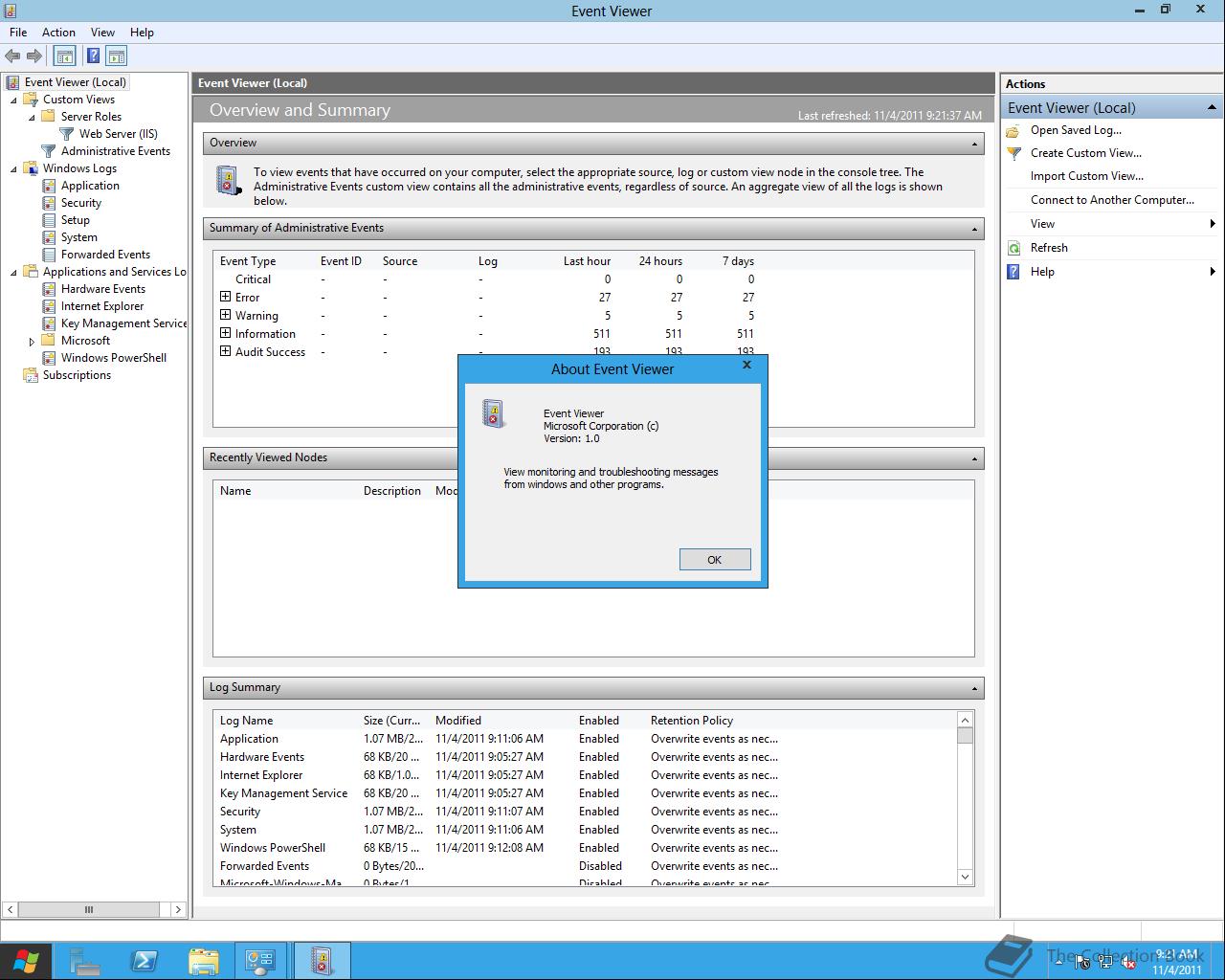Select Forwarded Events in the tree
1225x980 pixels.
tap(105, 255)
